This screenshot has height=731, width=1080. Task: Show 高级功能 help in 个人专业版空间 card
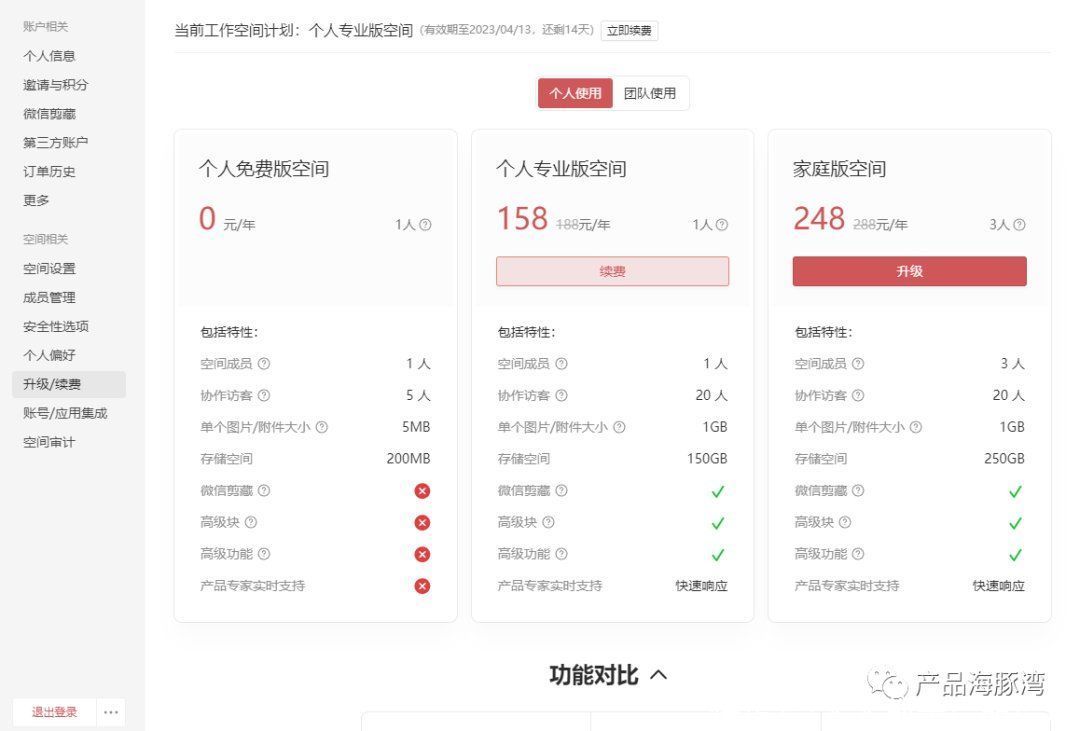(561, 554)
